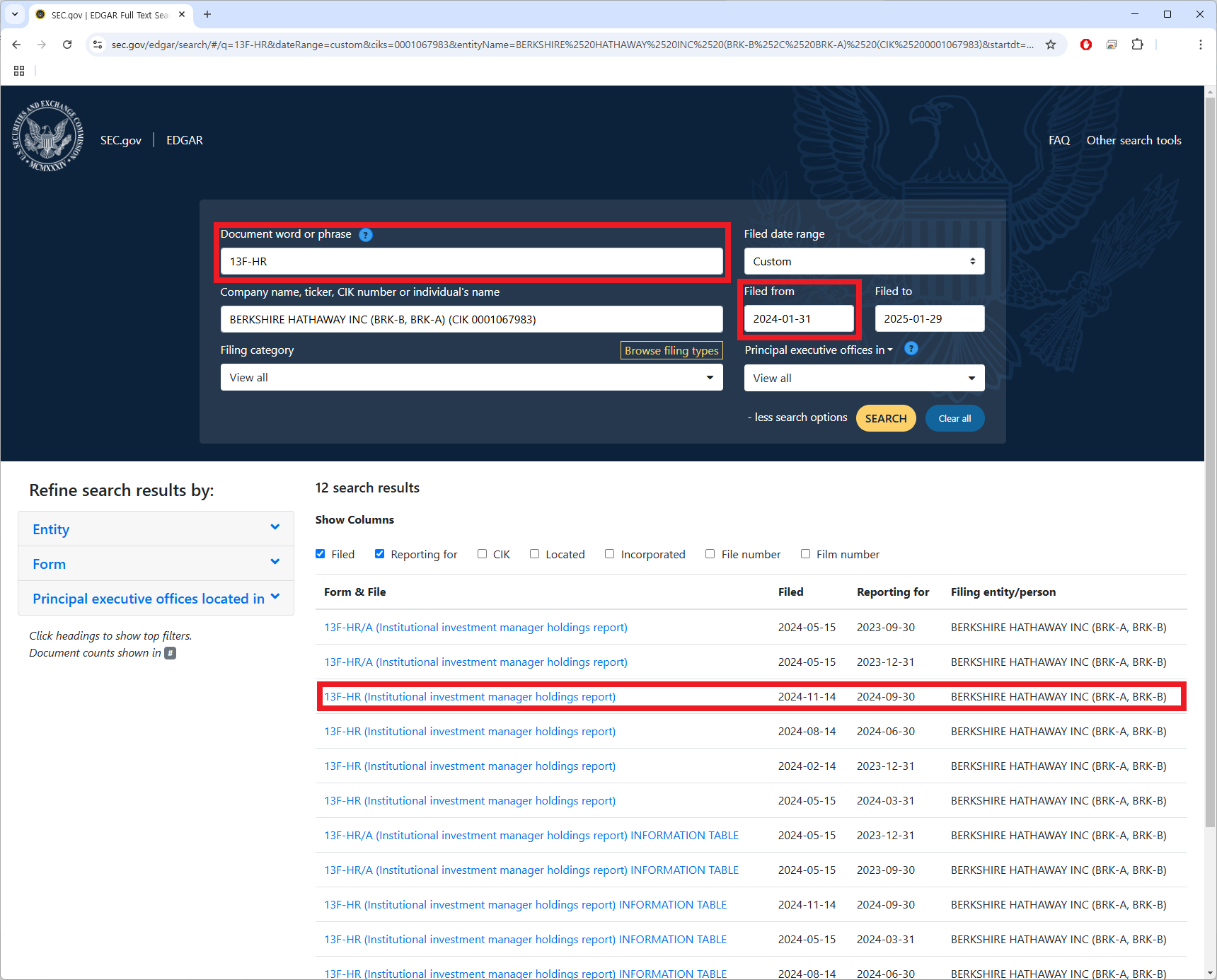Screen dimensions: 1217x980
Task: Open the SEC.gov header link
Action: pyautogui.click(x=121, y=140)
